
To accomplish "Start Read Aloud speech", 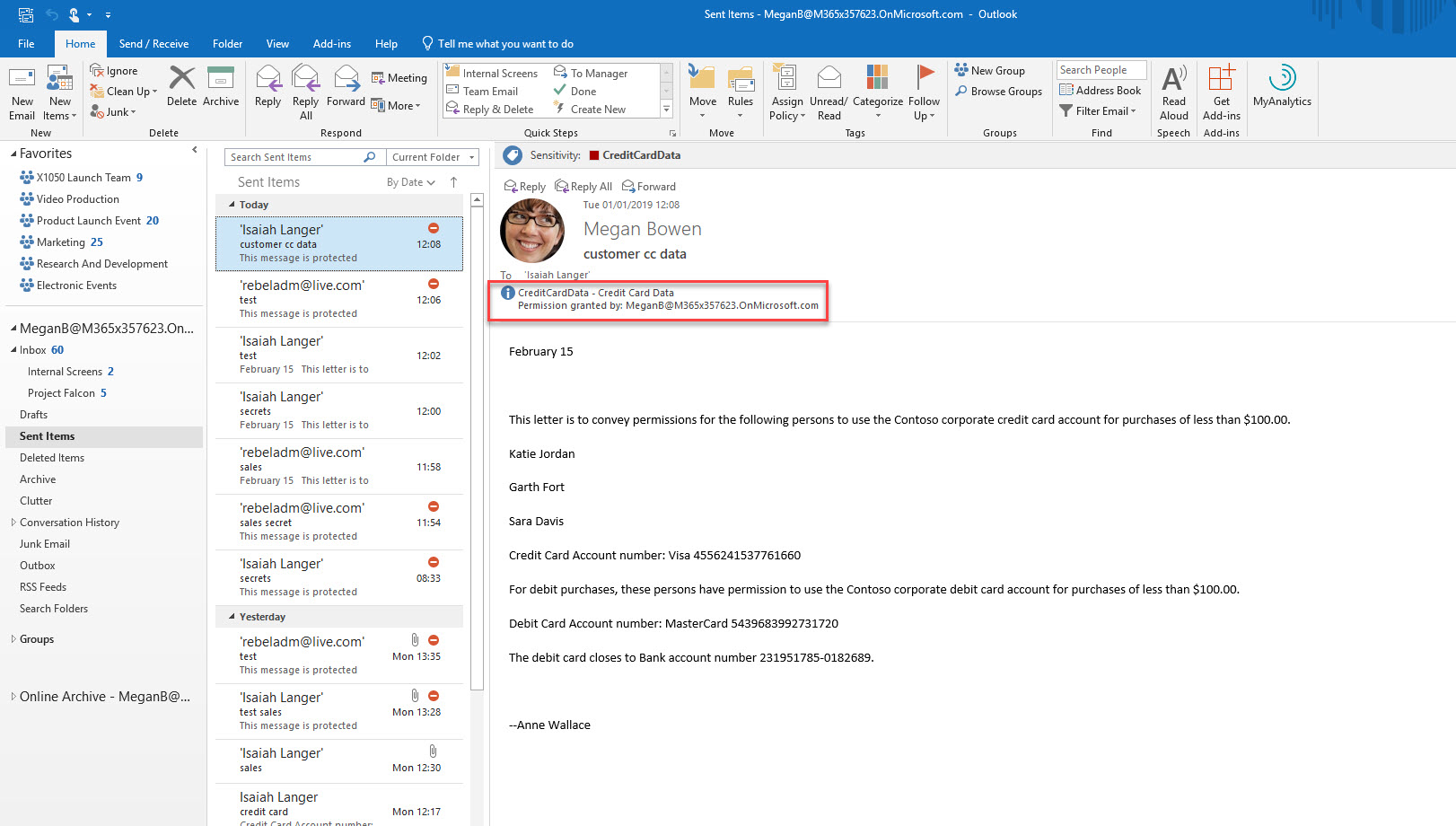I will [1173, 92].
